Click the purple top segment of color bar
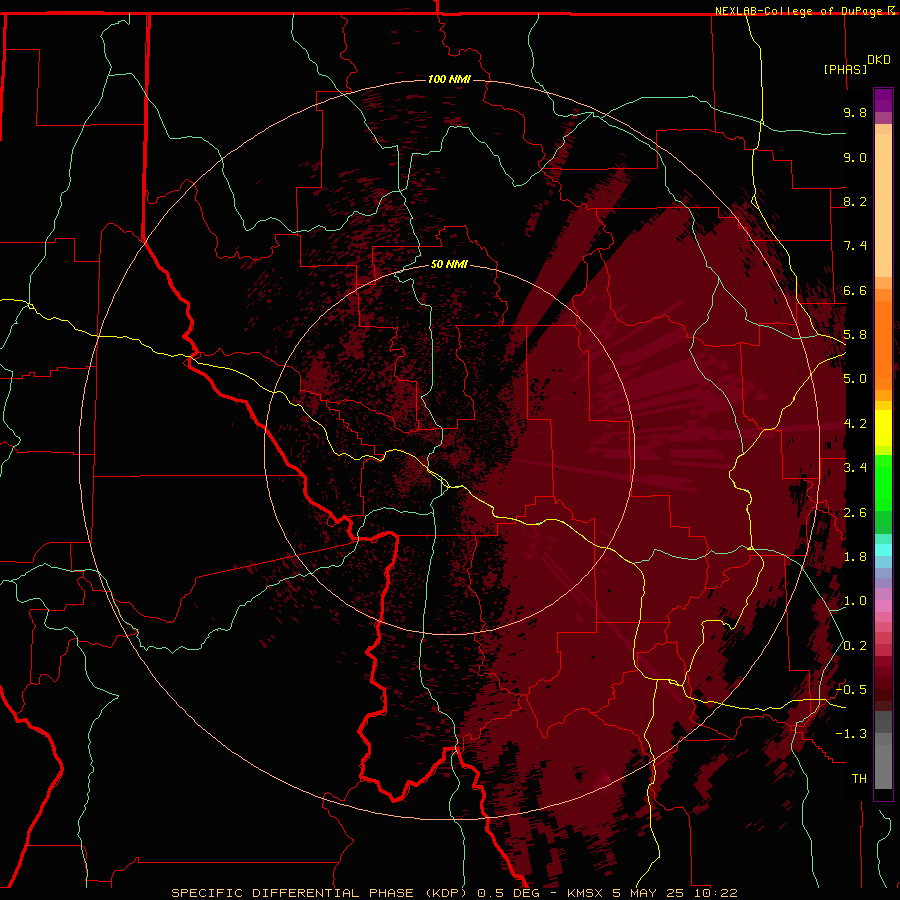Viewport: 900px width, 900px height. [x=883, y=100]
